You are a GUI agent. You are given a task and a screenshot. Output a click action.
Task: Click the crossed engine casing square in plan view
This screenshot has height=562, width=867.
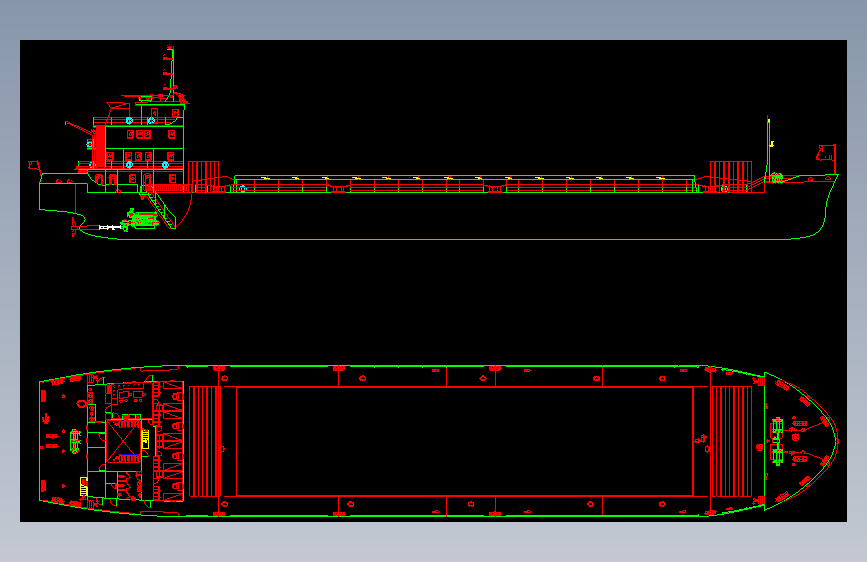[122, 442]
